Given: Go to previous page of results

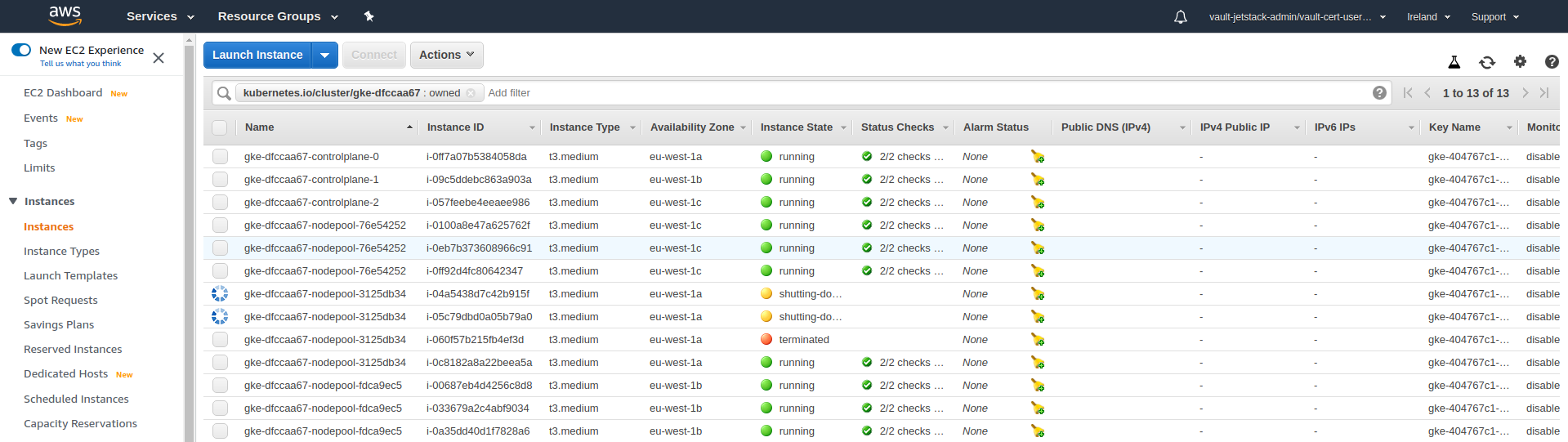Looking at the screenshot, I should [x=1427, y=93].
